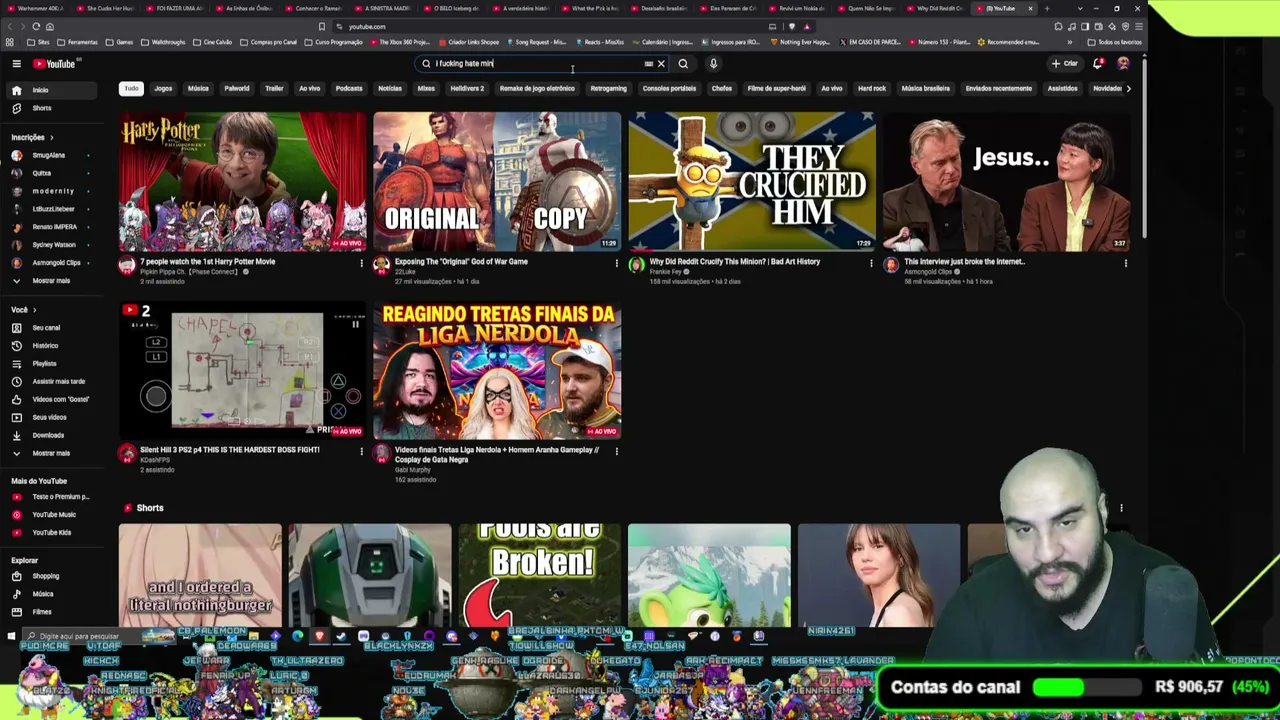Open Sydney Watson subscription channel

50,245
